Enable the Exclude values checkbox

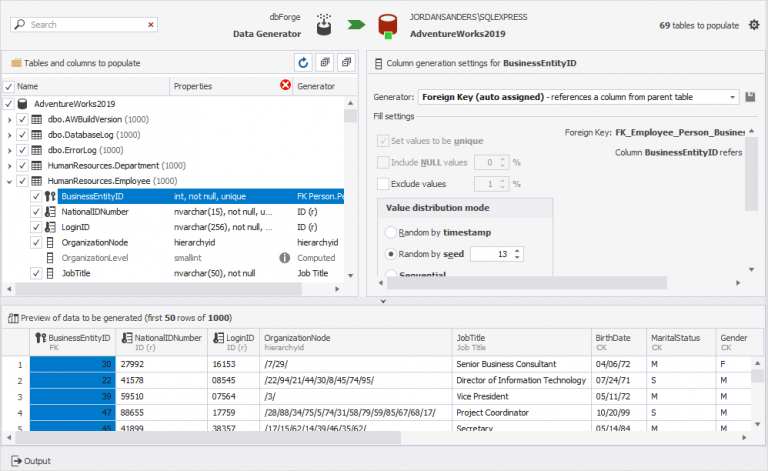pyautogui.click(x=383, y=184)
